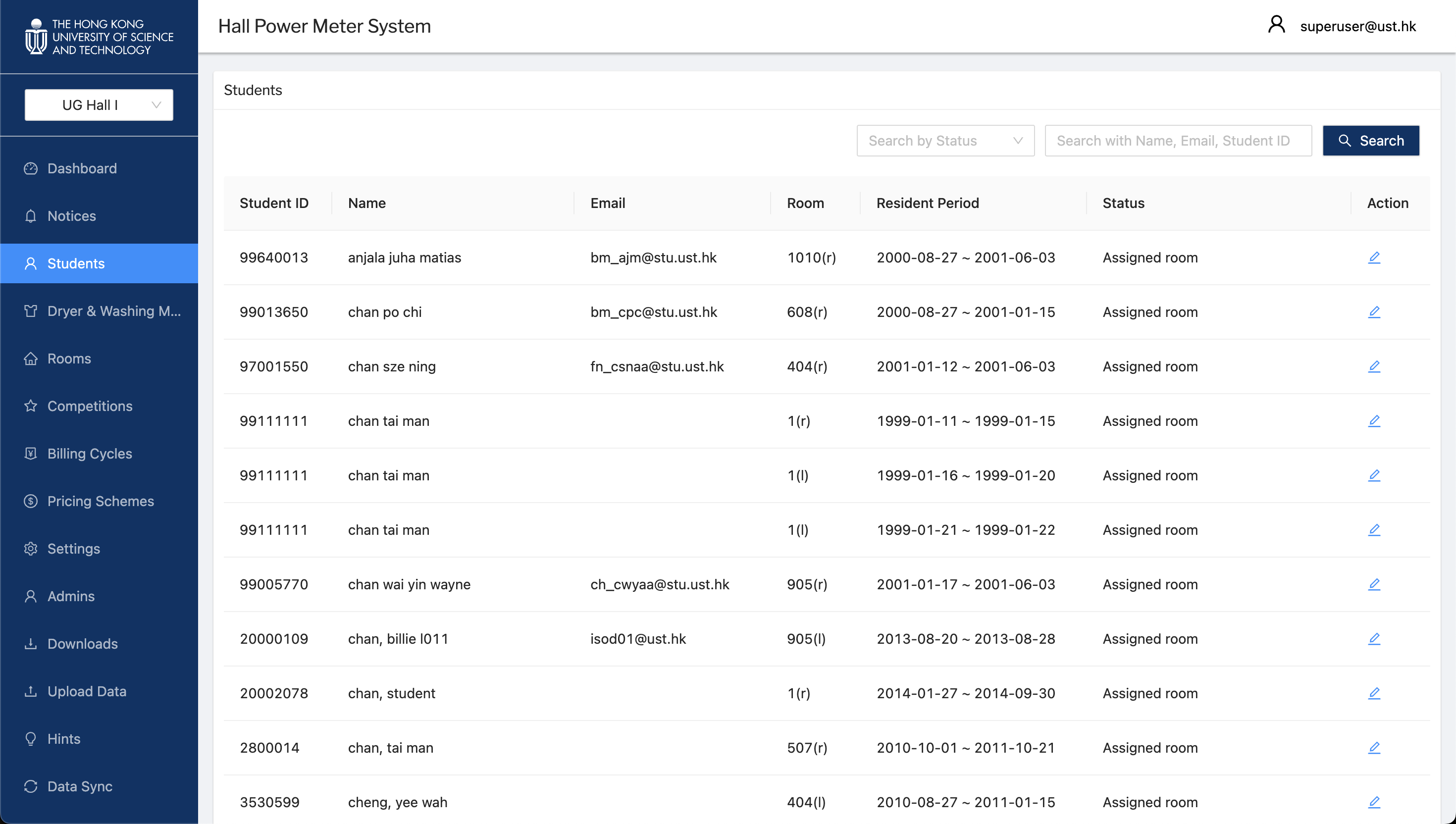Image resolution: width=1456 pixels, height=824 pixels.
Task: Expand the Search by Status dropdown
Action: [945, 140]
